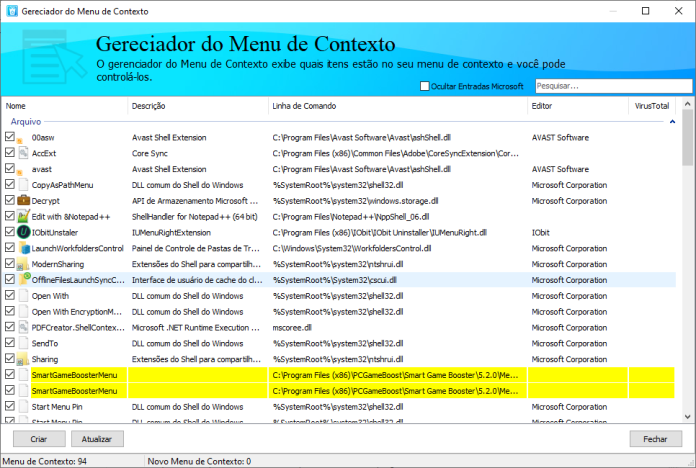Click the Fechar button

pyautogui.click(x=656, y=439)
